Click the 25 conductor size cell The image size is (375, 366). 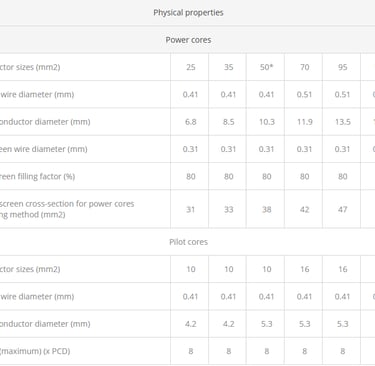point(191,67)
